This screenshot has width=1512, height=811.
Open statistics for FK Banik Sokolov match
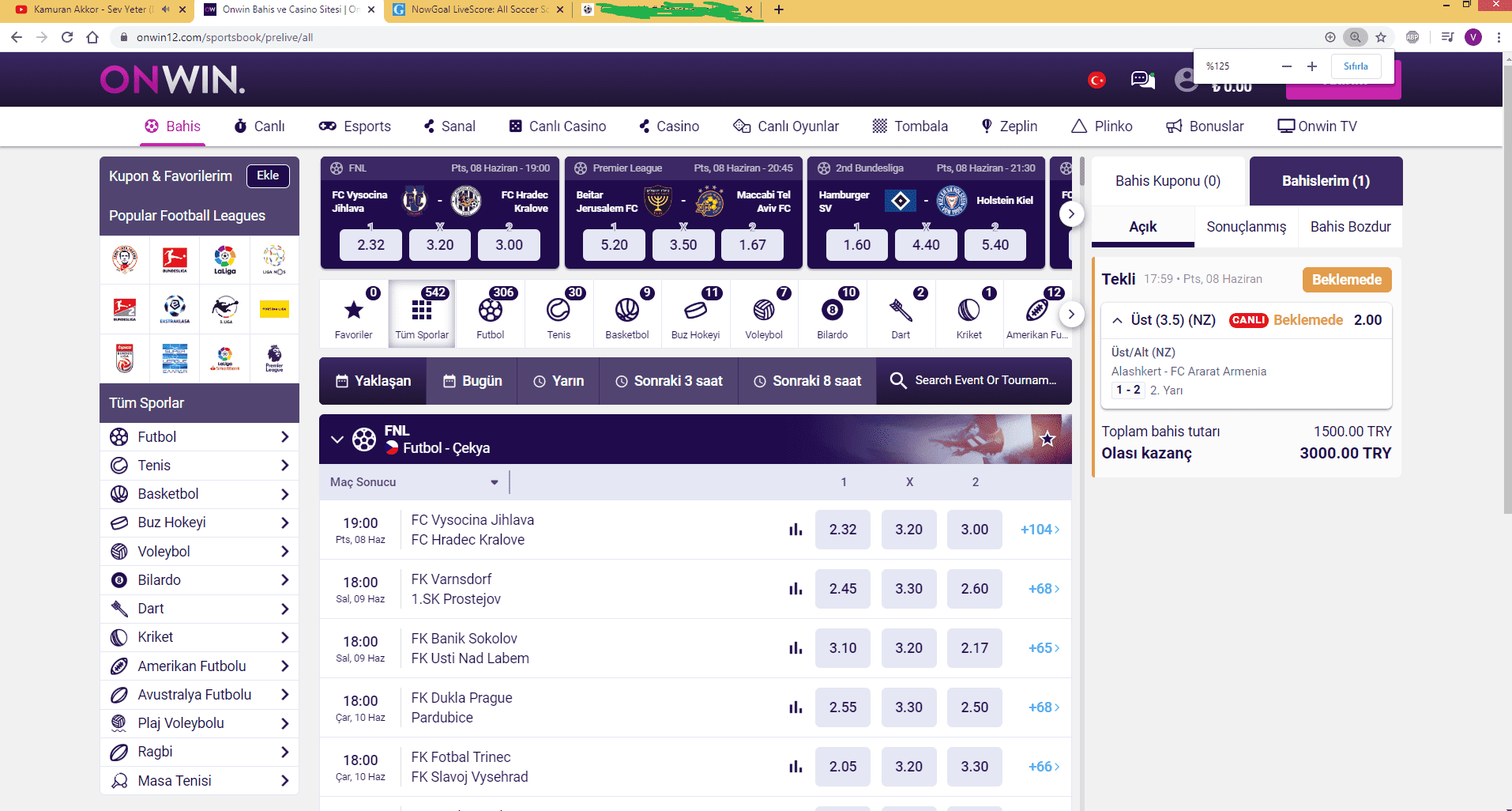(795, 648)
